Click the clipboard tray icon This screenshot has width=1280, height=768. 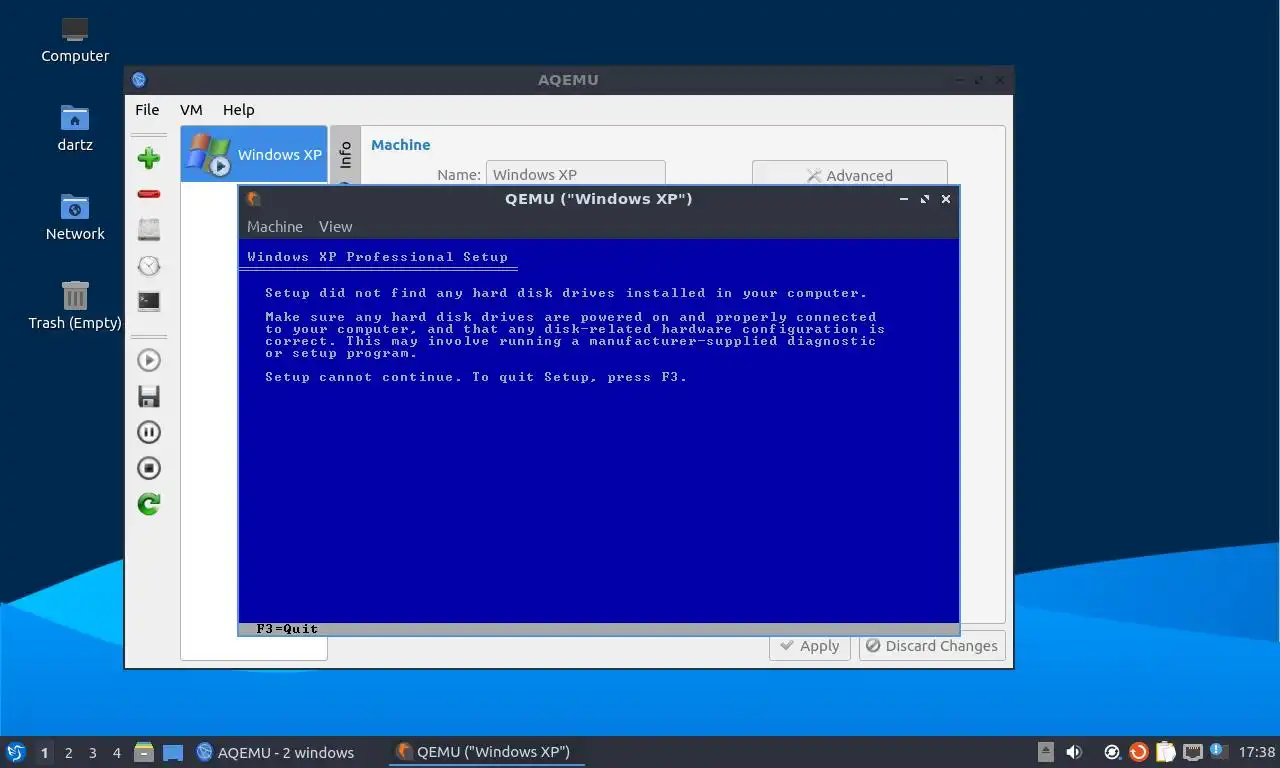pos(1166,752)
